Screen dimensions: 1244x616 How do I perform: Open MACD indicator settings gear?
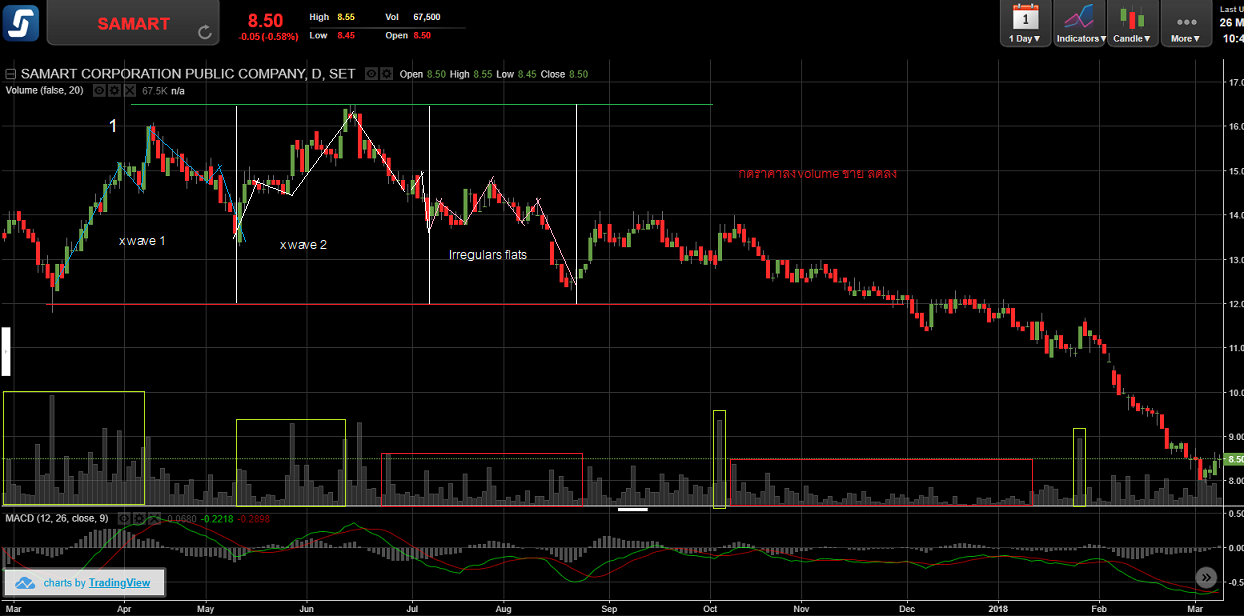coord(141,519)
